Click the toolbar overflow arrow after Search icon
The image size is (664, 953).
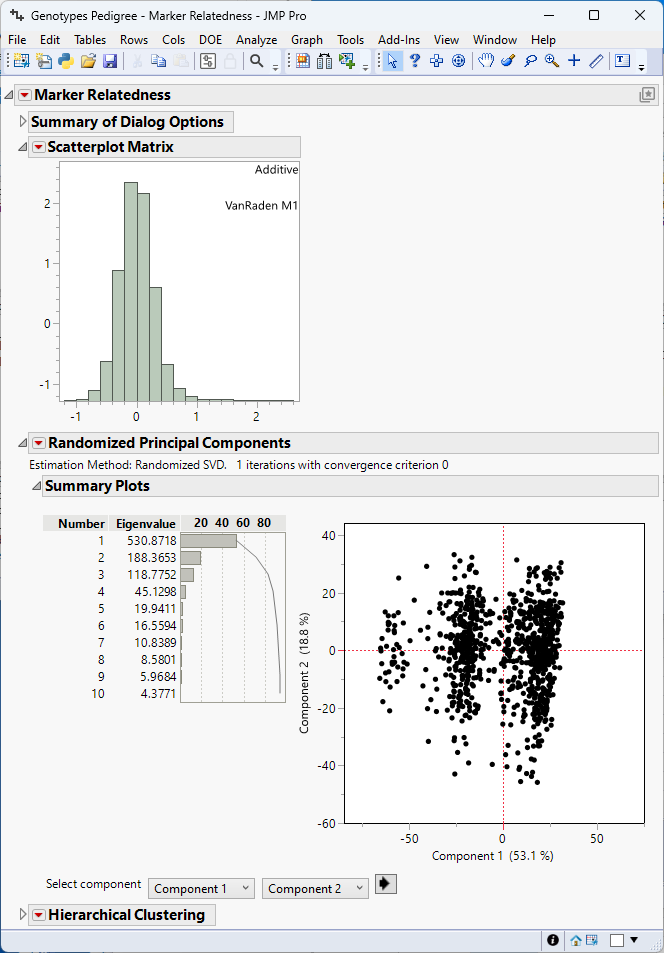click(x=275, y=67)
